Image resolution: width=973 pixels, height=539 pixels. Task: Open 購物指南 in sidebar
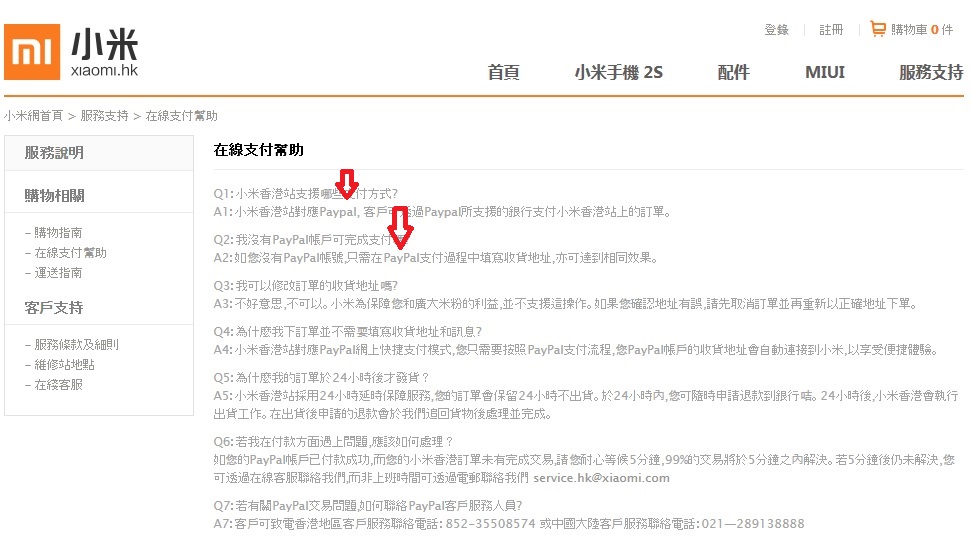pos(58,233)
